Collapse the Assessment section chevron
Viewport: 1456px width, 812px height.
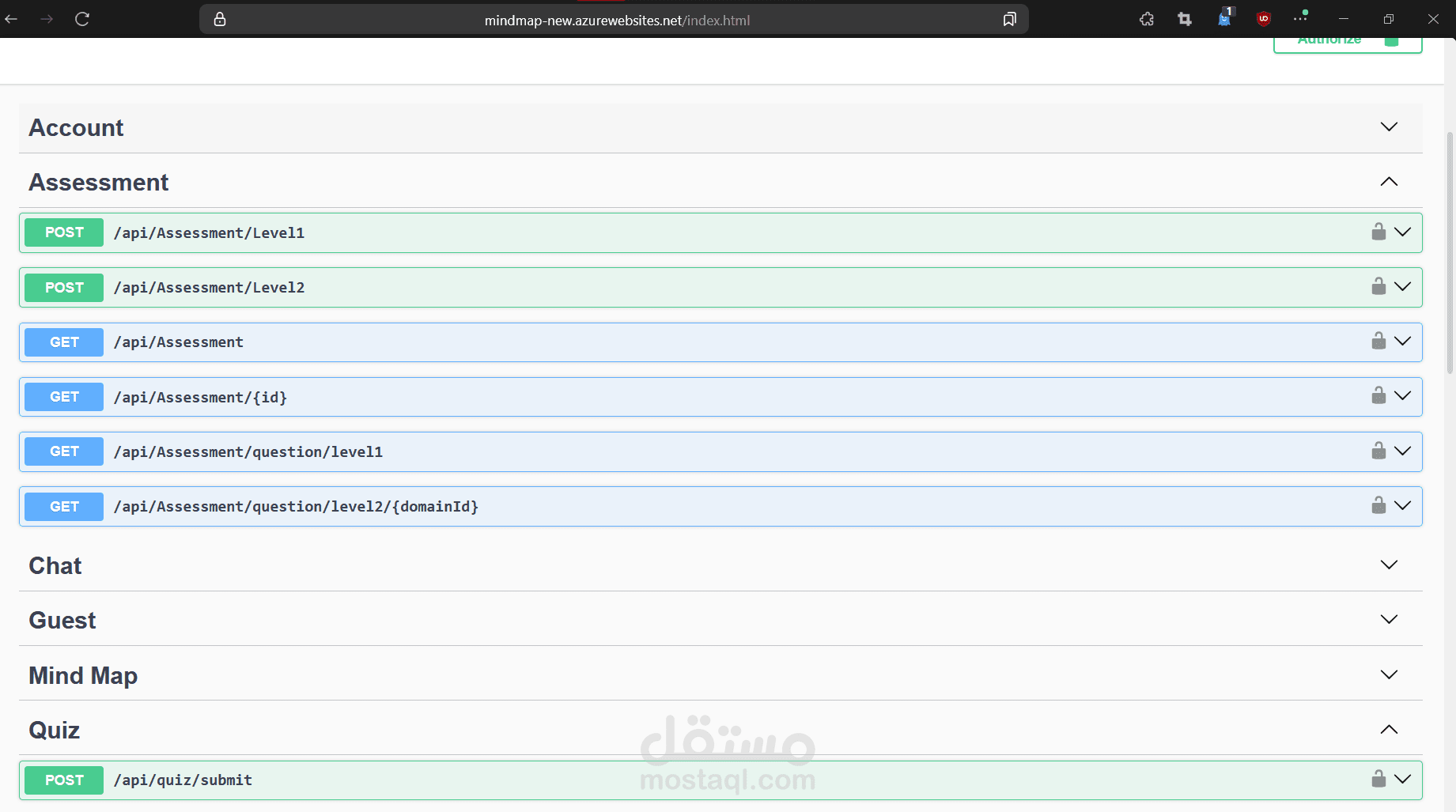pos(1389,182)
